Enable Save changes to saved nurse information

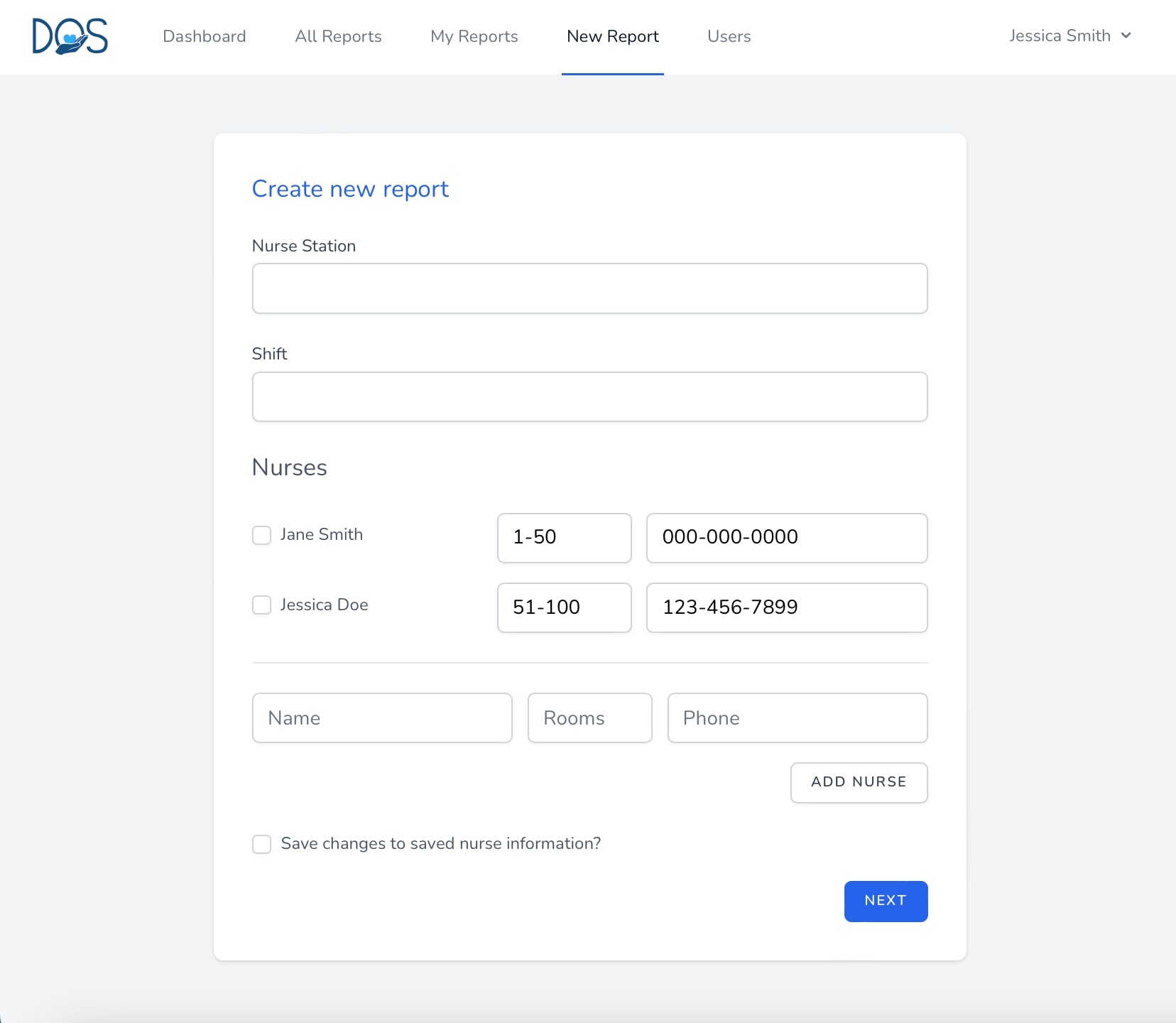[x=262, y=844]
